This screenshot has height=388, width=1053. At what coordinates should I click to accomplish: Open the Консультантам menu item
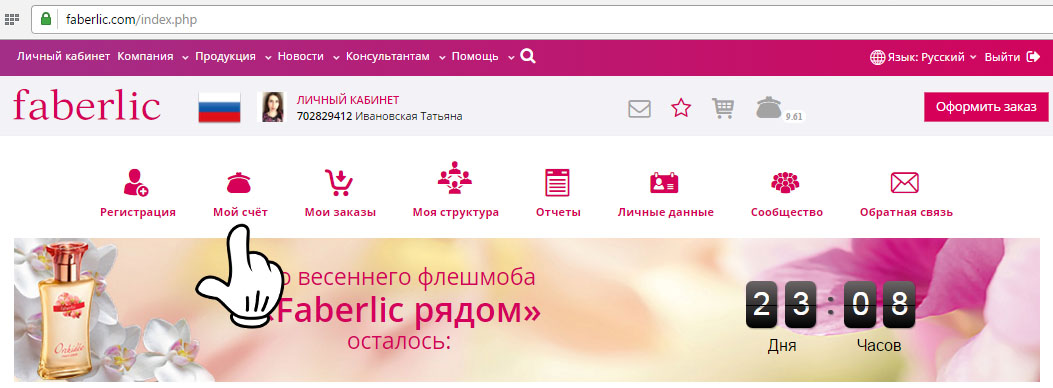387,57
